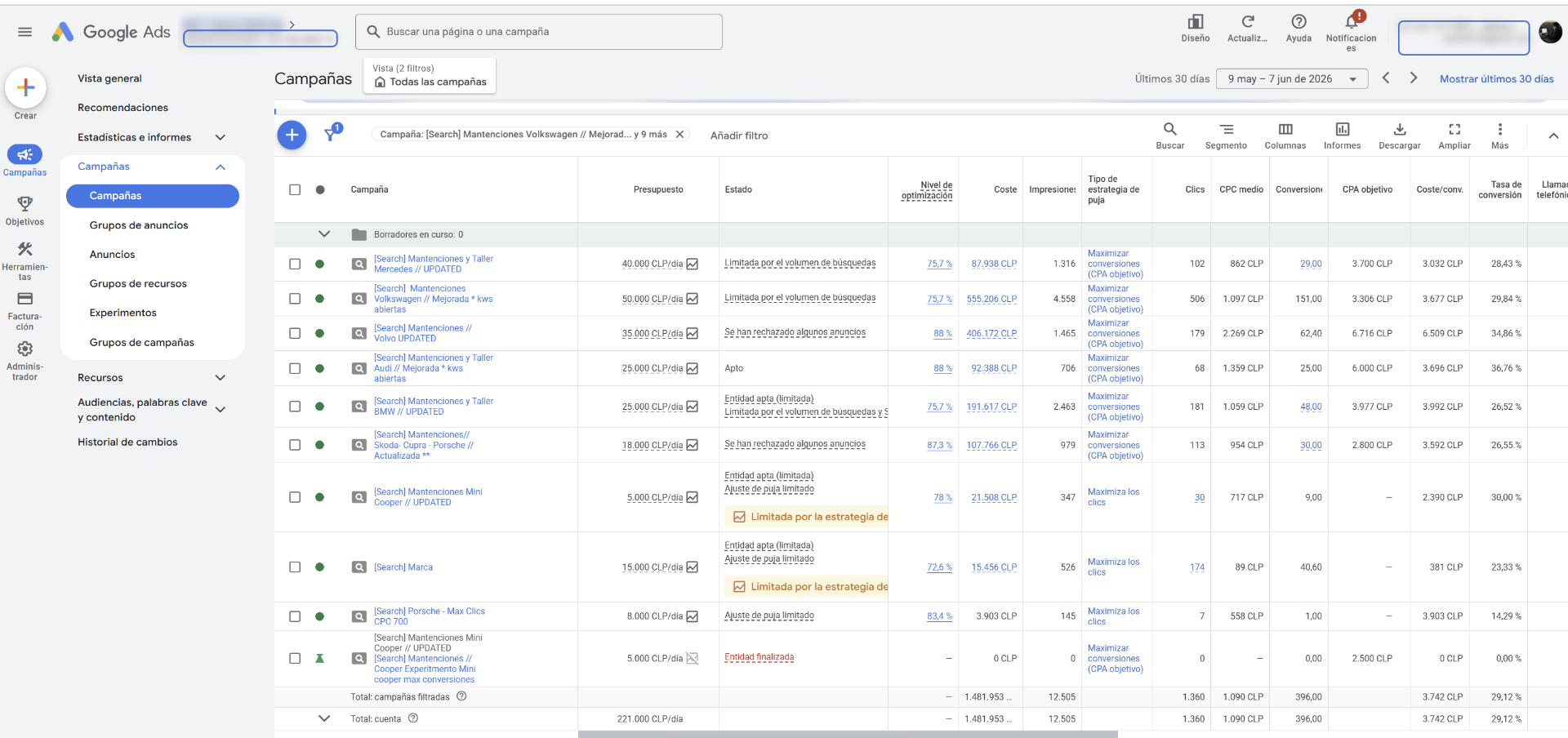Viewport: 1568px width, 738px height.
Task: Open the table Buscar search tool
Action: point(1169,136)
